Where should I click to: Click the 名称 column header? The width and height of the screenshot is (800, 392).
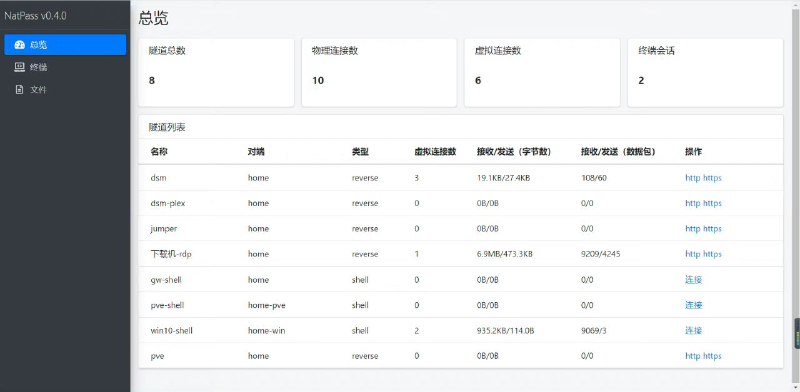pos(159,152)
